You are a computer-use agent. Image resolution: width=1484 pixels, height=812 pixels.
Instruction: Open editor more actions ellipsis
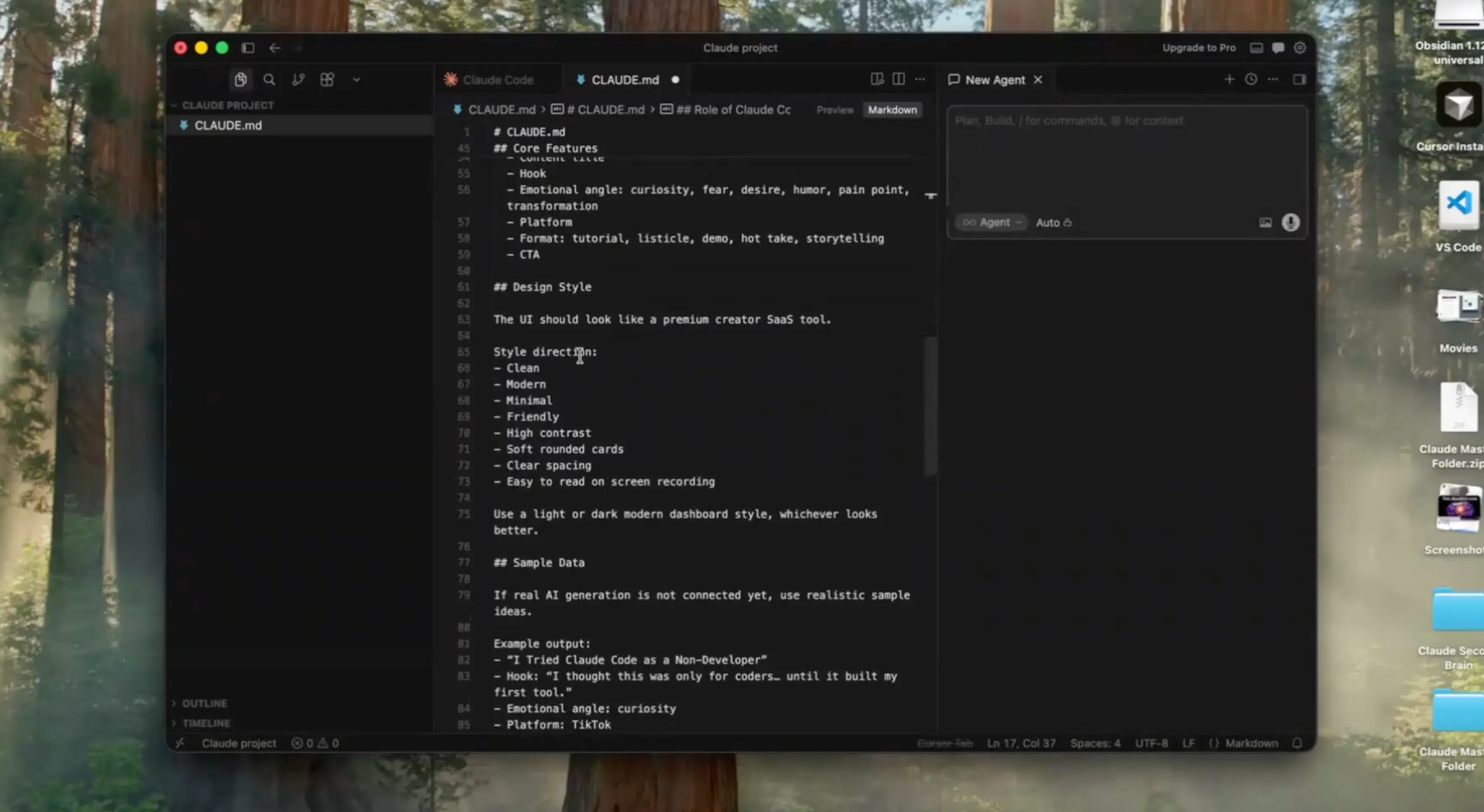(x=920, y=80)
